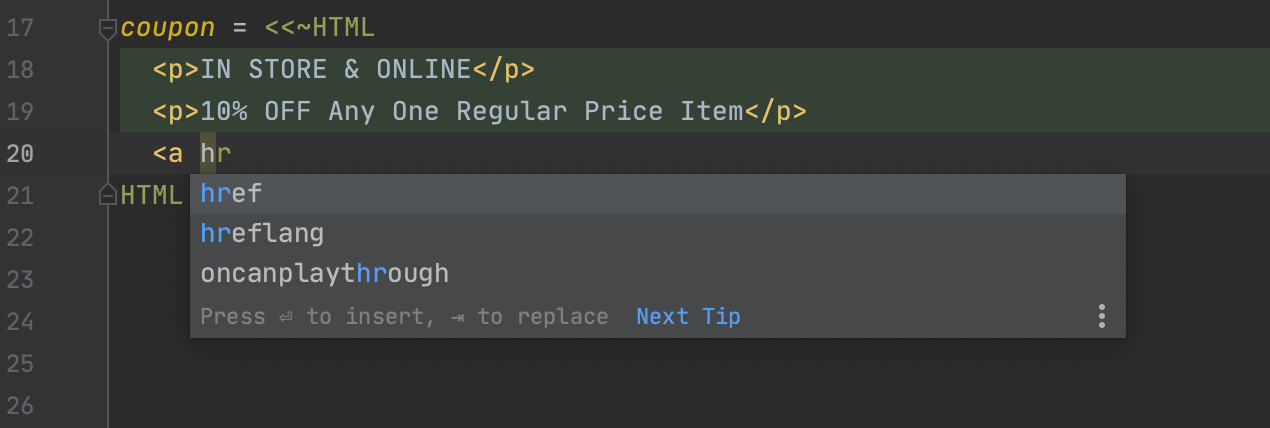Click line number 17 in the gutter
Image resolution: width=1270 pixels, height=428 pixels.
click(x=20, y=28)
